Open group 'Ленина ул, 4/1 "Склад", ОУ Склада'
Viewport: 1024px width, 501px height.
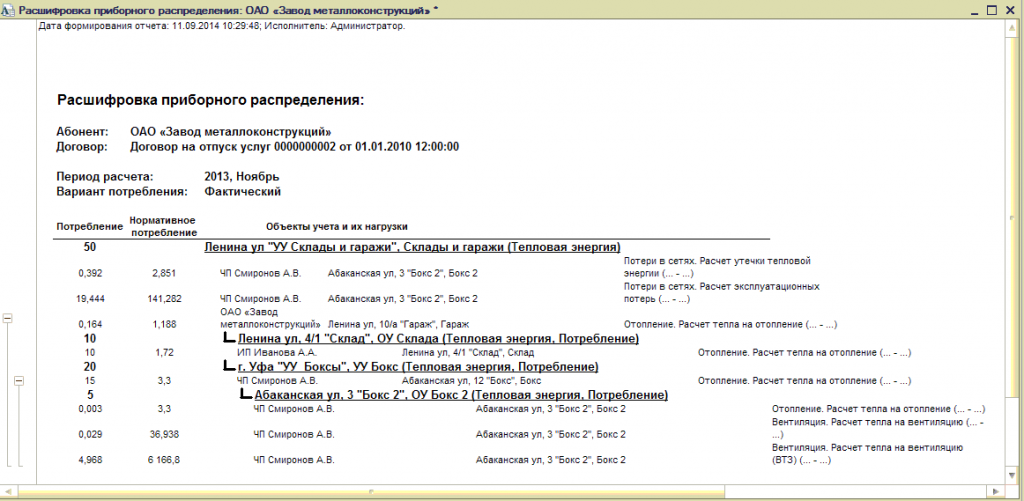(438, 338)
